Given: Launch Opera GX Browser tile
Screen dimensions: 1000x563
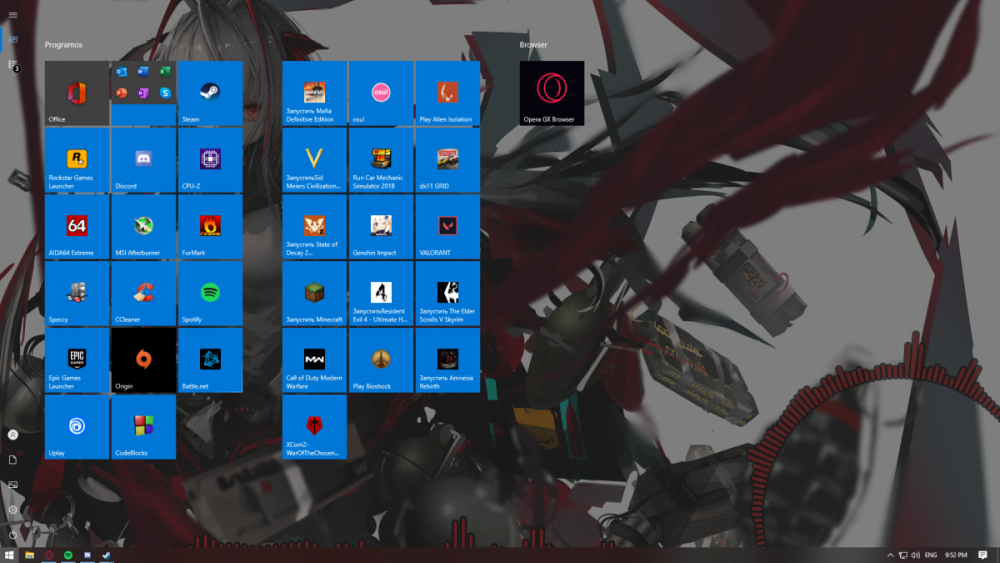Looking at the screenshot, I should click(551, 93).
